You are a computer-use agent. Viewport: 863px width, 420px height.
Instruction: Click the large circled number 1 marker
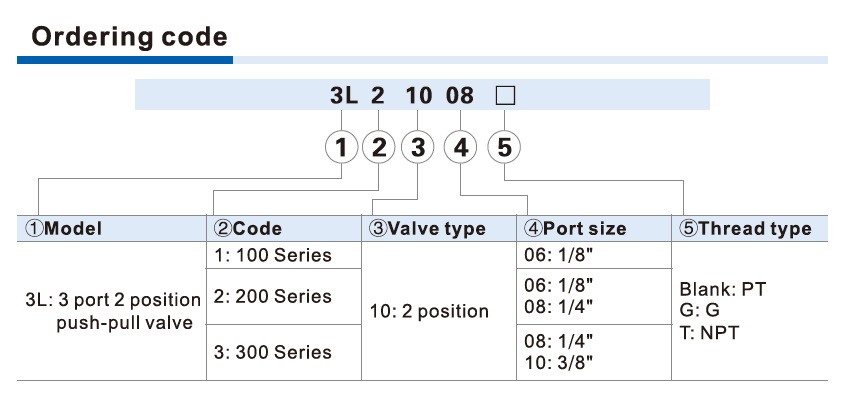(342, 148)
